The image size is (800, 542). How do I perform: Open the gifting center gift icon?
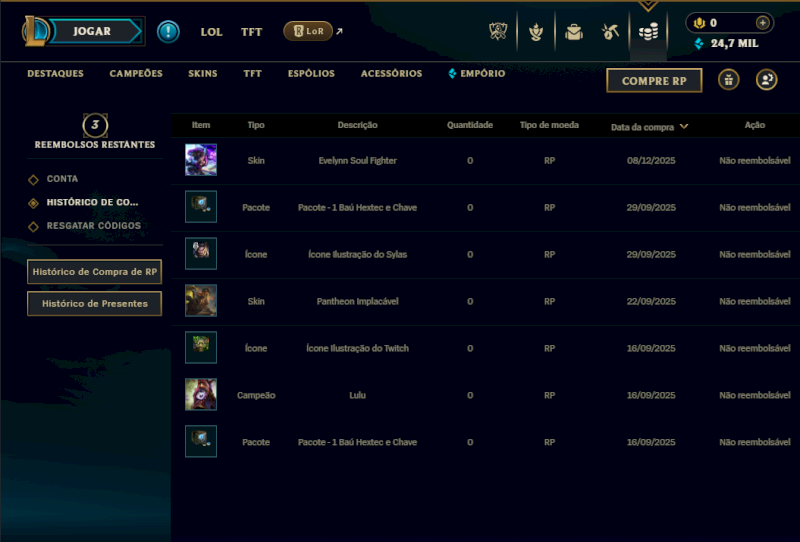tap(729, 80)
